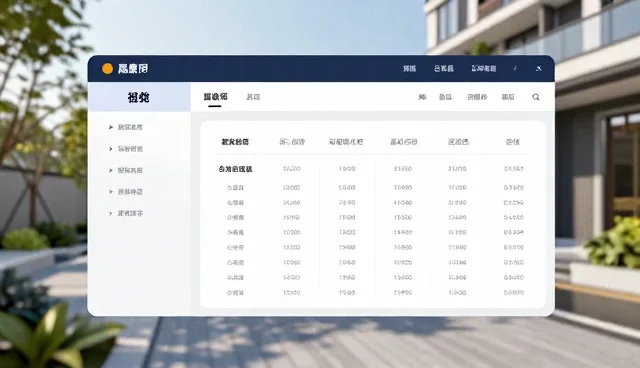Click the orange circle logo in header
Image resolution: width=640 pixels, height=368 pixels.
107,69
